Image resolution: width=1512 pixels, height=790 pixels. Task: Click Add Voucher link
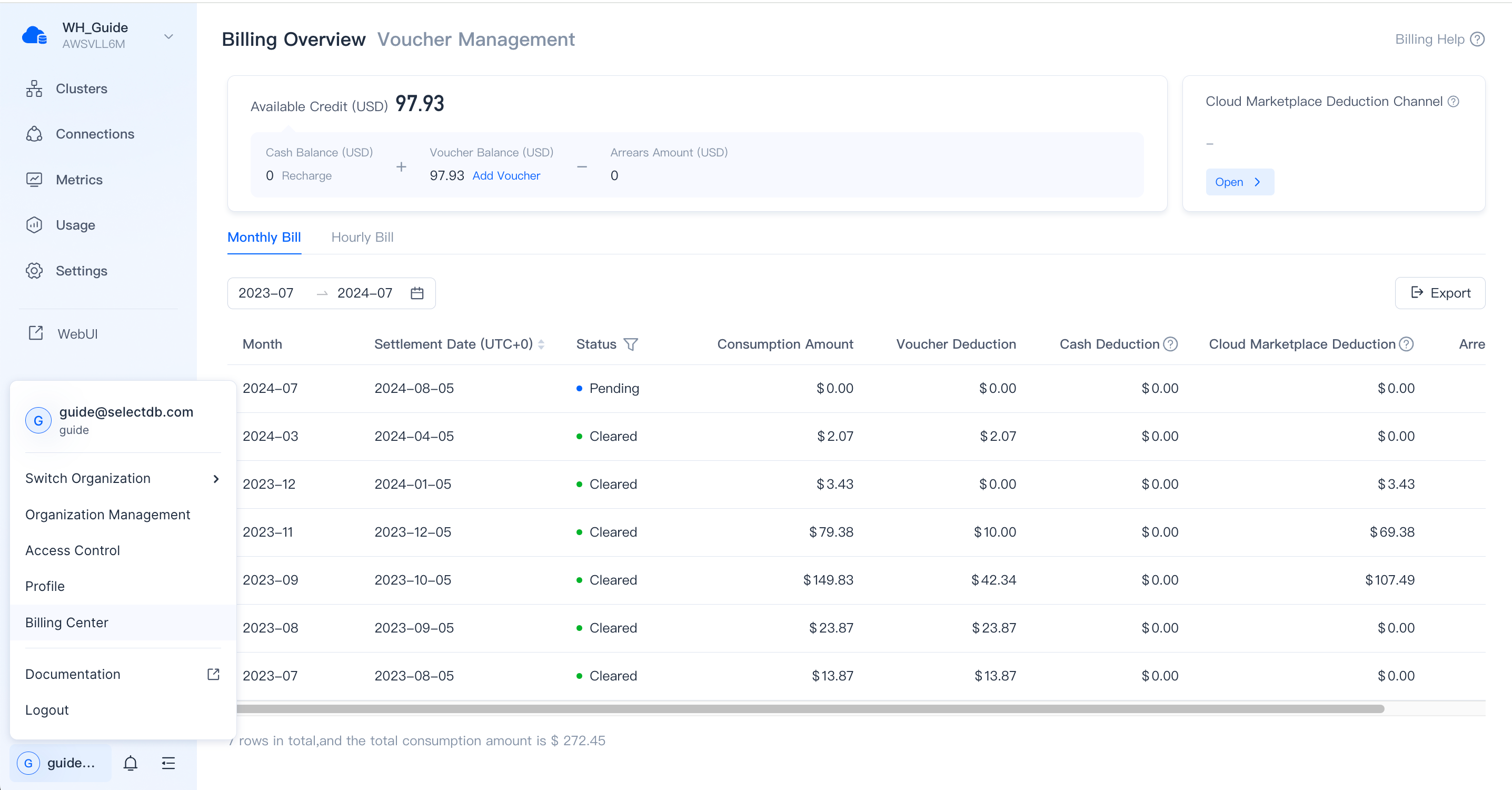click(x=506, y=175)
